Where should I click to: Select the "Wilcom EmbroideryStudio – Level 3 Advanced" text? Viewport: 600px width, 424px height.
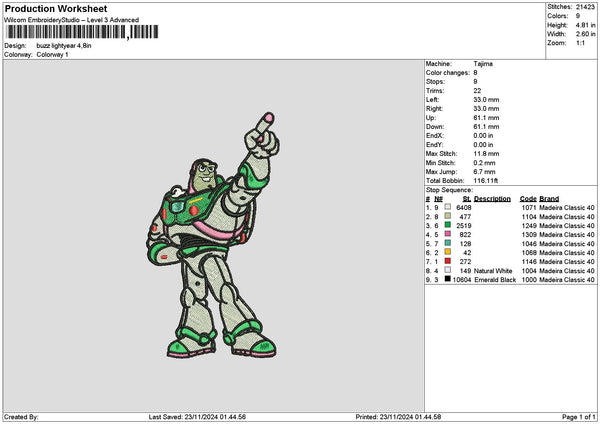click(x=71, y=20)
